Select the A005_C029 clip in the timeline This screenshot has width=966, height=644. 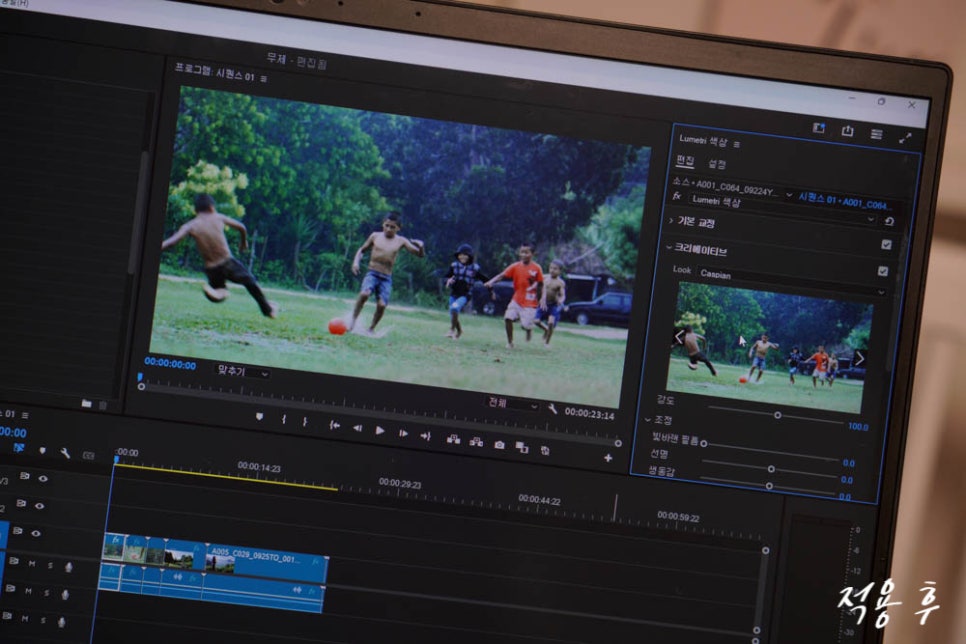coord(266,561)
